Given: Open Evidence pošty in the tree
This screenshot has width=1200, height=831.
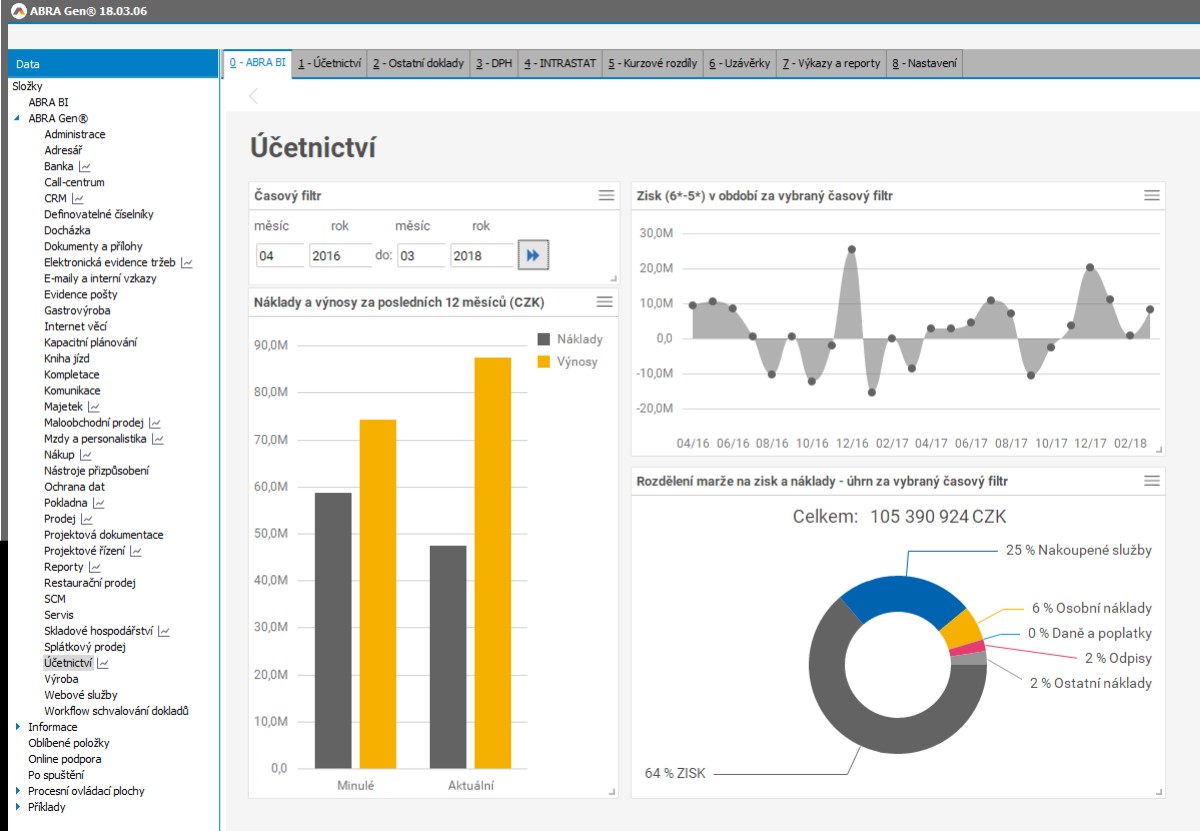Looking at the screenshot, I should 81,294.
